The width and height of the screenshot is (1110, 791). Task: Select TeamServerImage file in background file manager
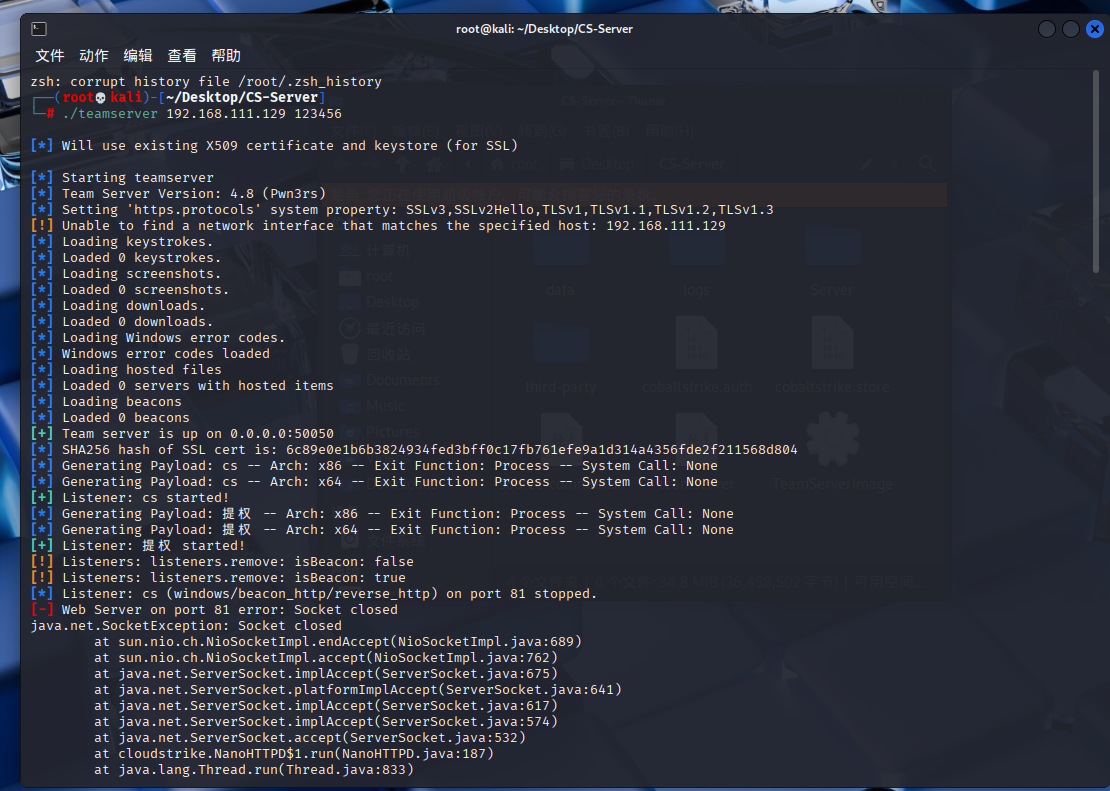832,453
